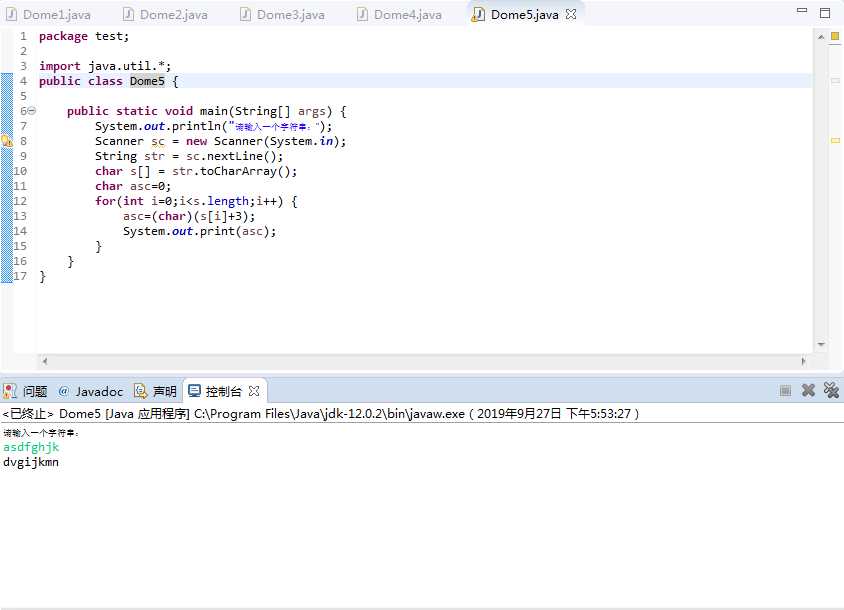This screenshot has height=610, width=844.
Task: Click line number 9 in the gutter
Action: point(23,156)
